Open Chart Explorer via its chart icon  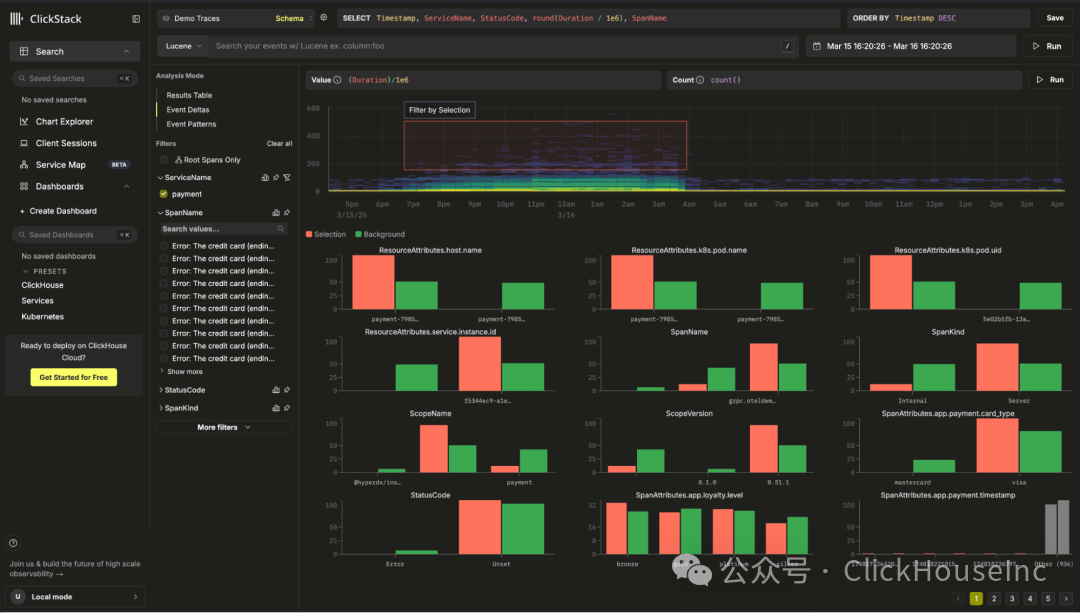[24, 121]
